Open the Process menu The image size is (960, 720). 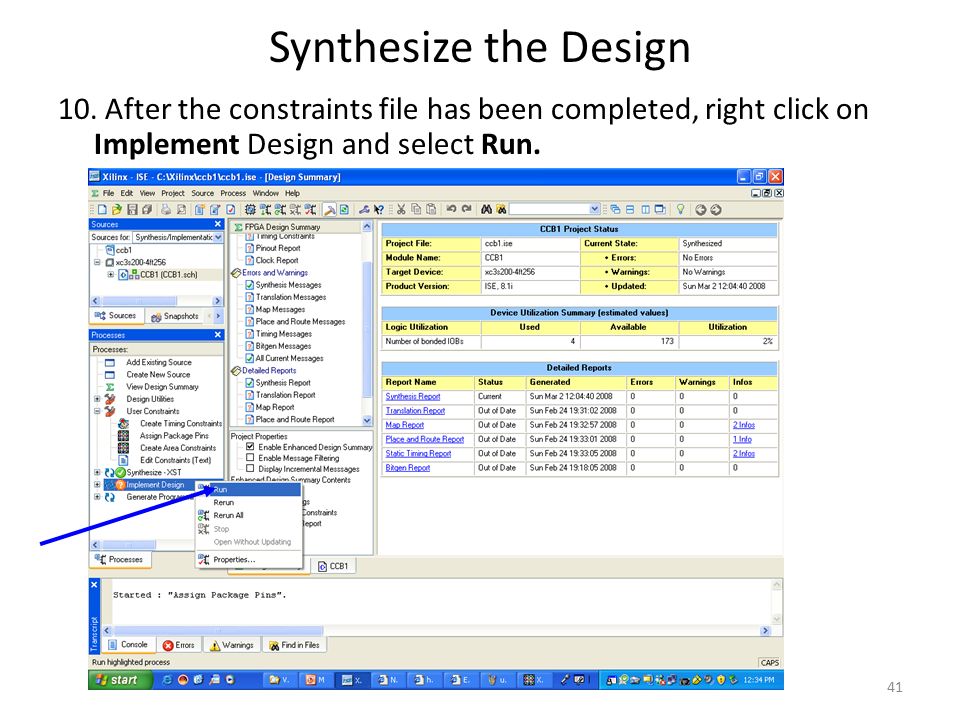pyautogui.click(x=233, y=193)
